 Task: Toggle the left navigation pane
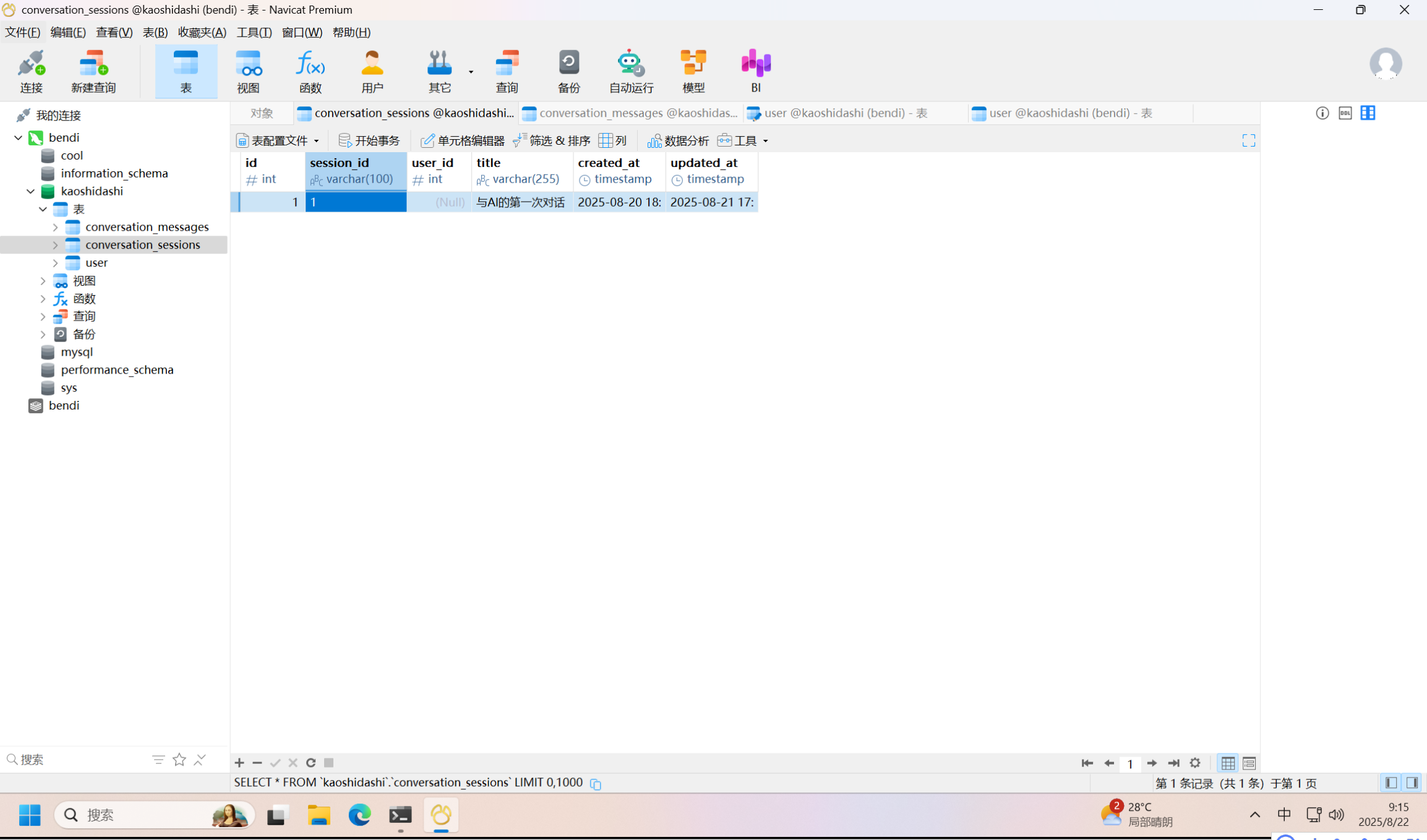[x=1391, y=783]
